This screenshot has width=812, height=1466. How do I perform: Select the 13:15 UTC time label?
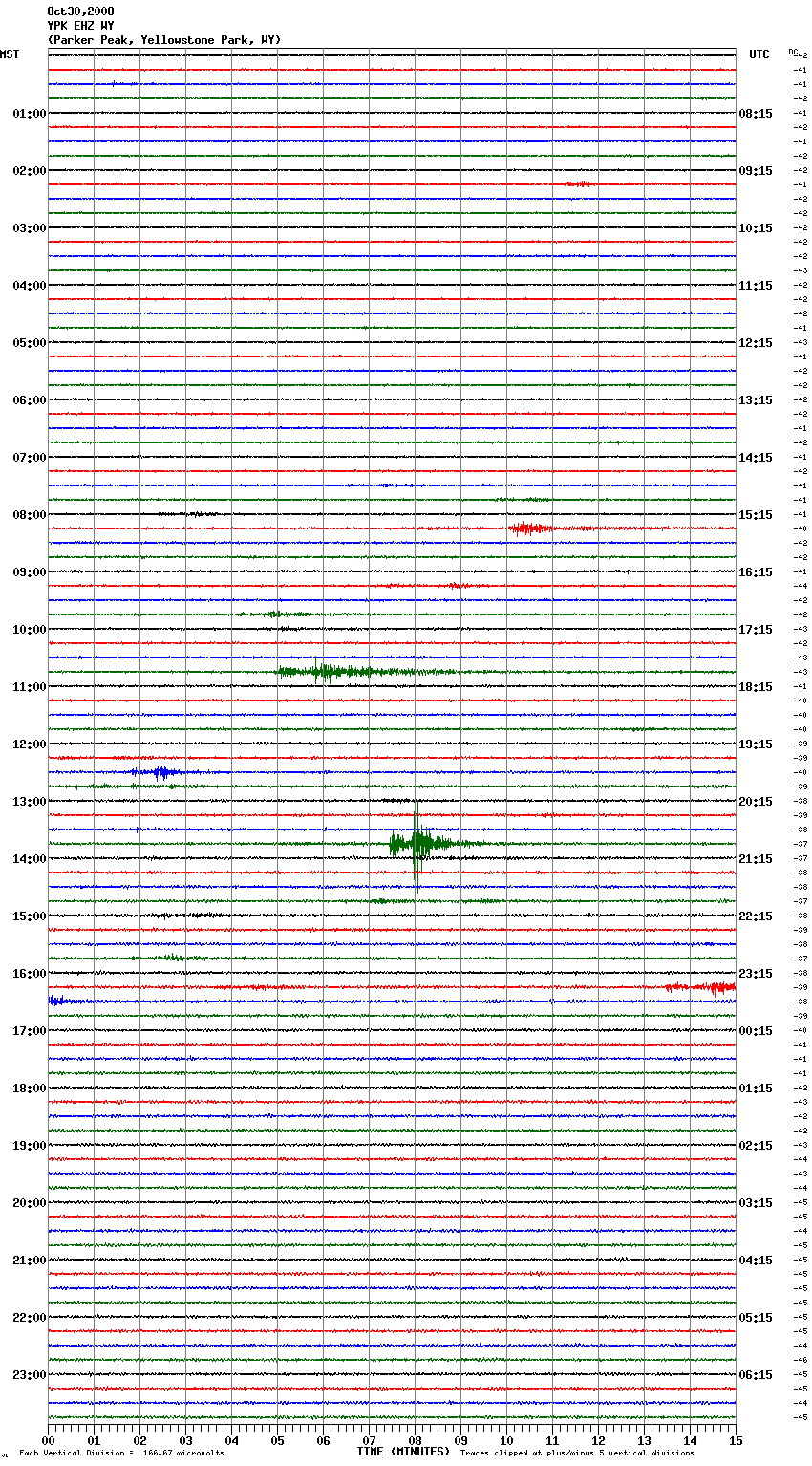pyautogui.click(x=756, y=400)
